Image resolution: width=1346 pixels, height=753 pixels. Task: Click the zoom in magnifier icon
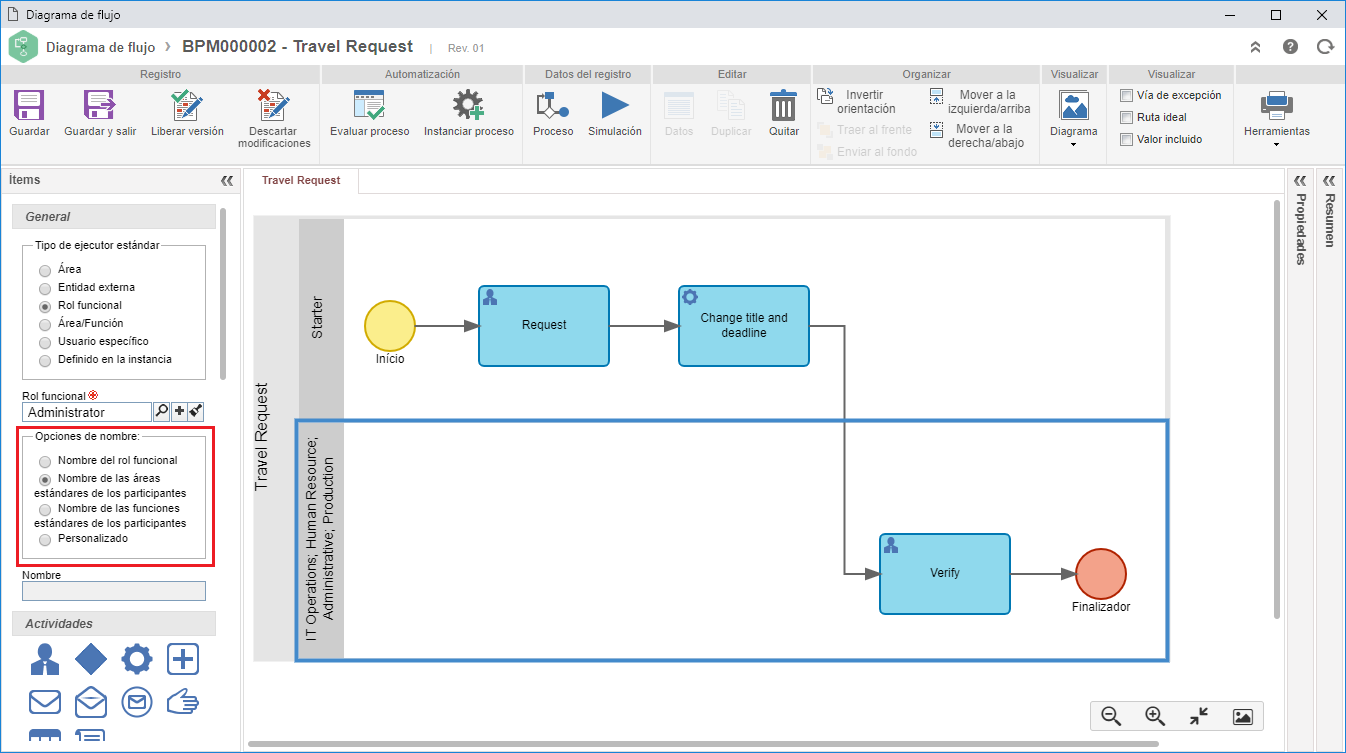pyautogui.click(x=1155, y=716)
